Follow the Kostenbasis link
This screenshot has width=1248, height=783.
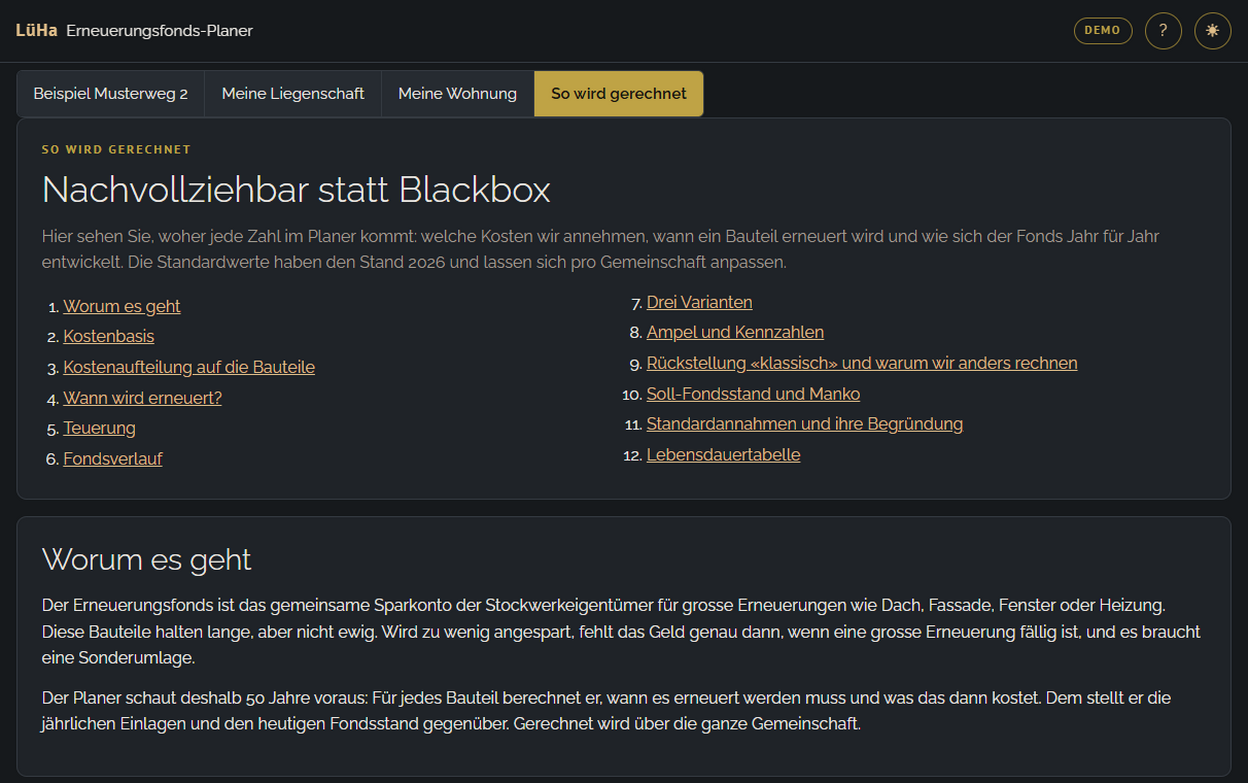[x=109, y=336]
